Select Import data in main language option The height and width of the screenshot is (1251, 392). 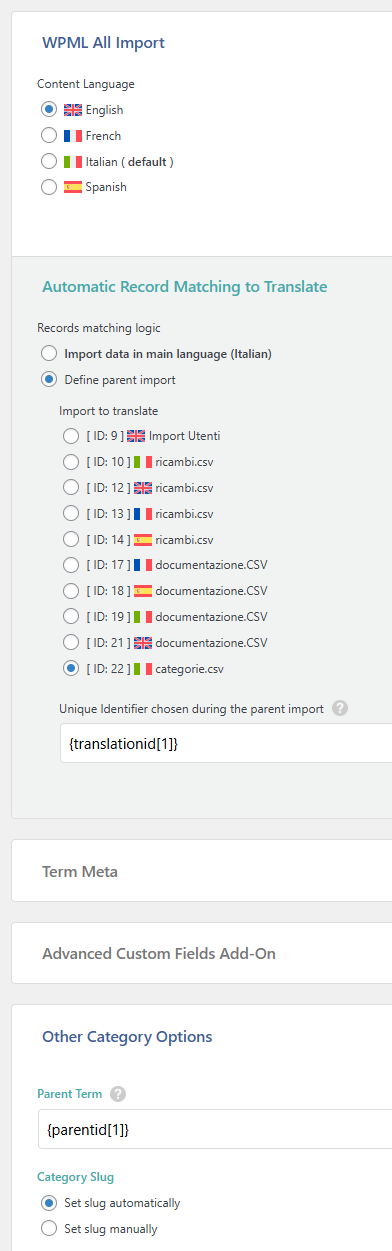coord(49,353)
